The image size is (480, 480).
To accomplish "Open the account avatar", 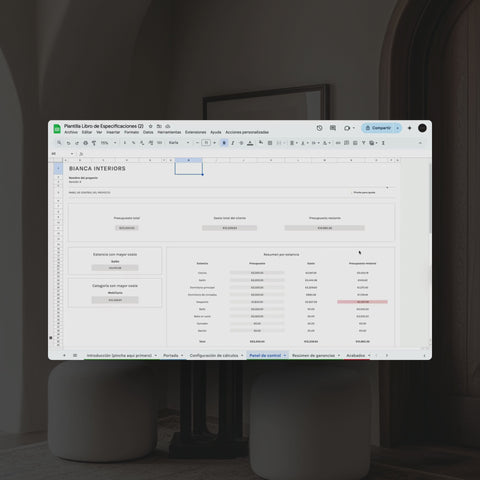I will (x=422, y=128).
